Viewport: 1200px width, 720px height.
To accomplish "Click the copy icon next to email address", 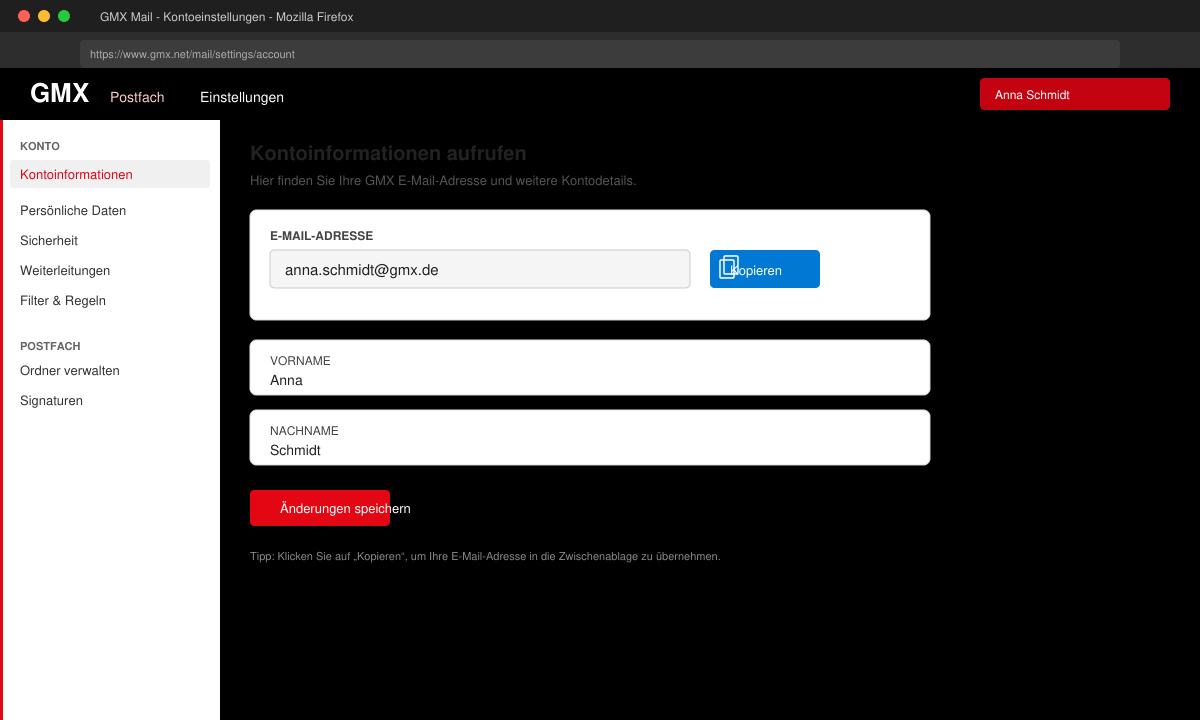I will 729,267.
